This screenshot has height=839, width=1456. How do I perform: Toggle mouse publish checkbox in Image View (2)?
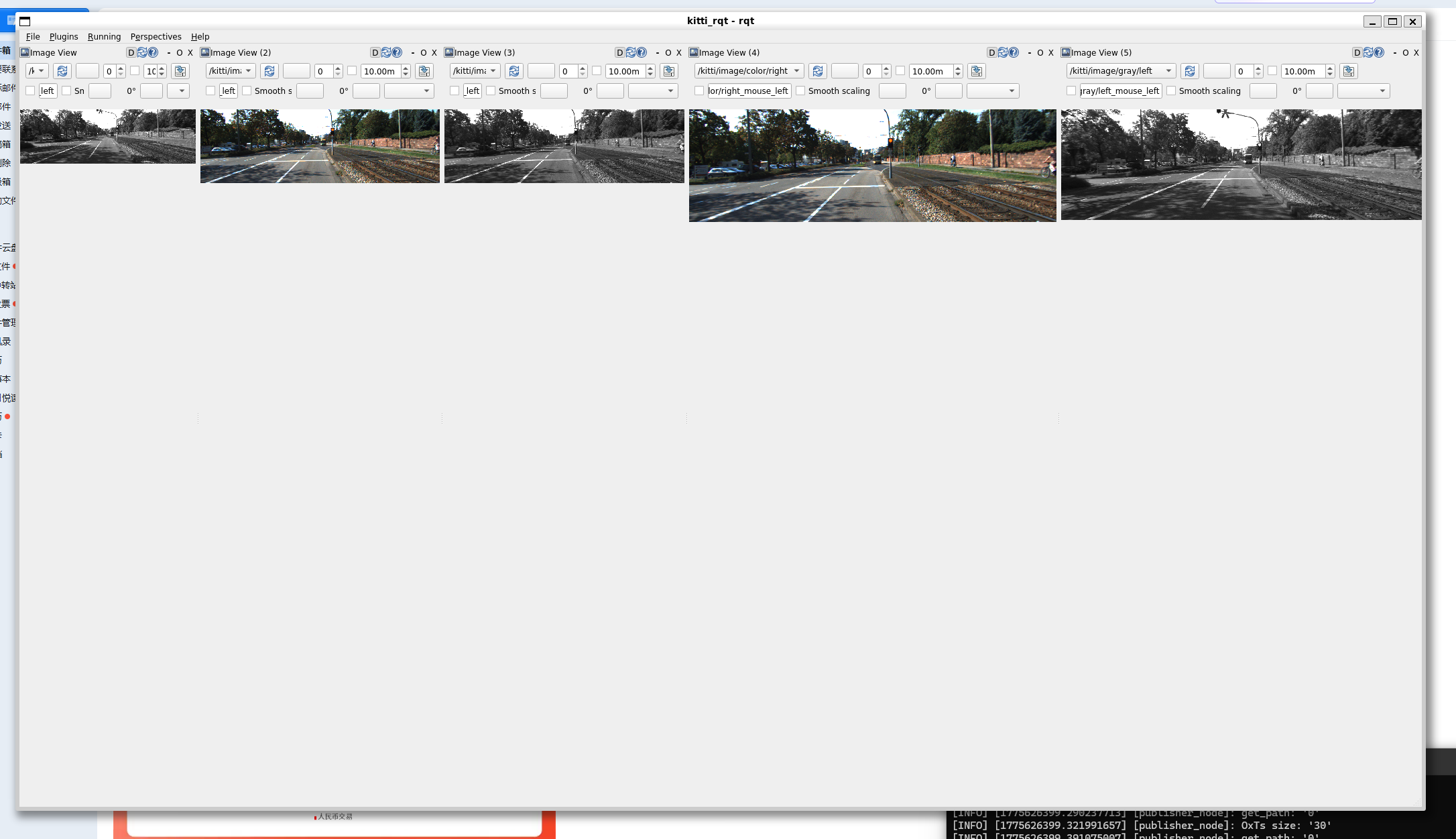point(210,91)
